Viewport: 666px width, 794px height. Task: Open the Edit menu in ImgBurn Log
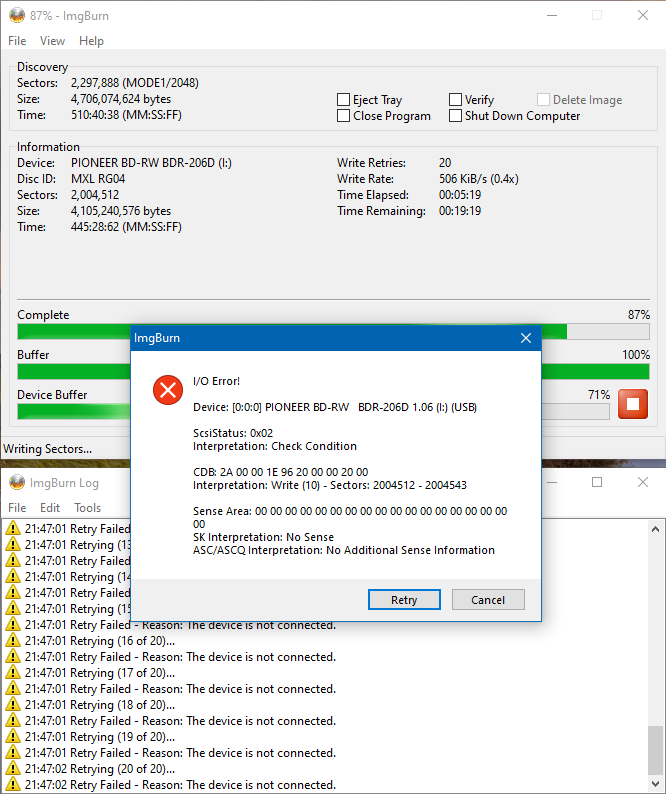(50, 507)
